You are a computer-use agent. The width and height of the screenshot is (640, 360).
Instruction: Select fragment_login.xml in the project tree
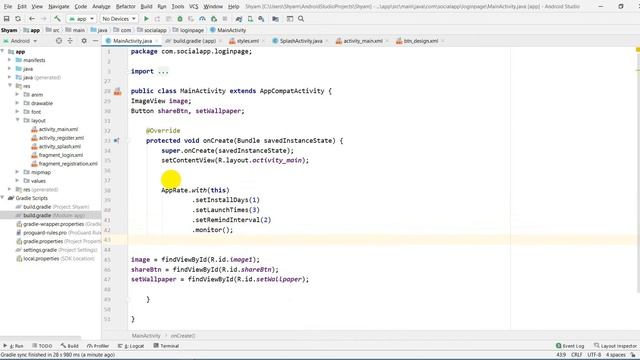point(61,155)
